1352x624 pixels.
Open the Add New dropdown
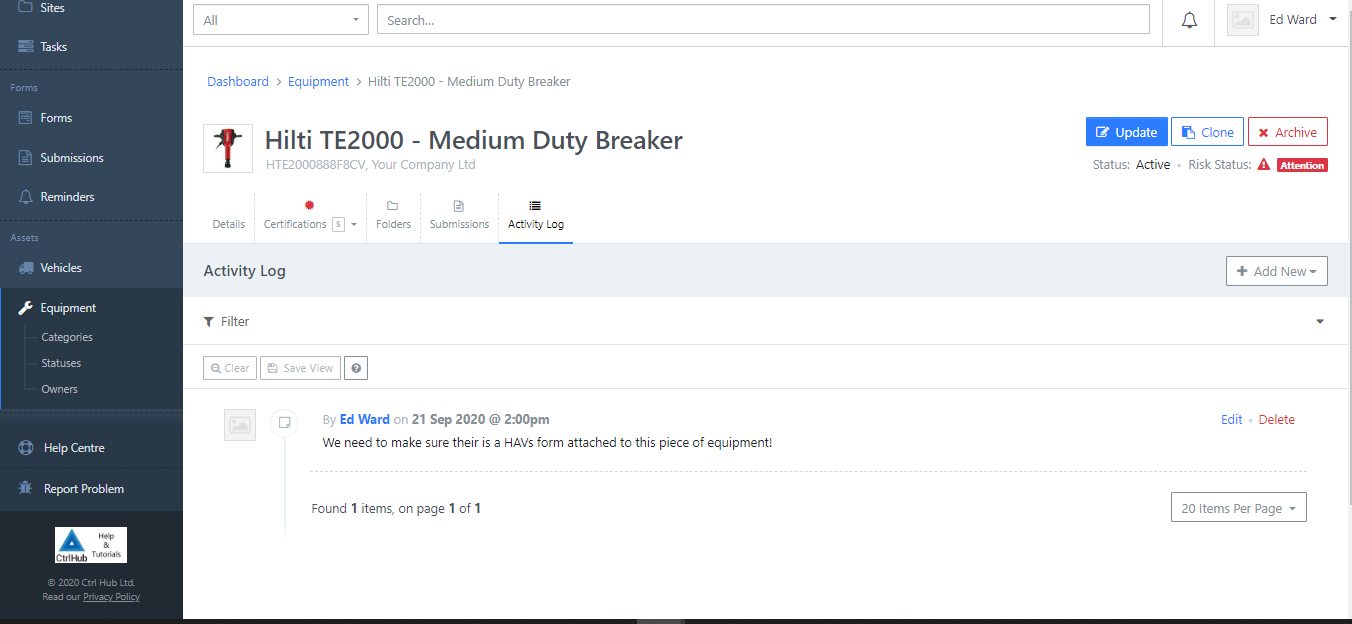[x=1277, y=271]
